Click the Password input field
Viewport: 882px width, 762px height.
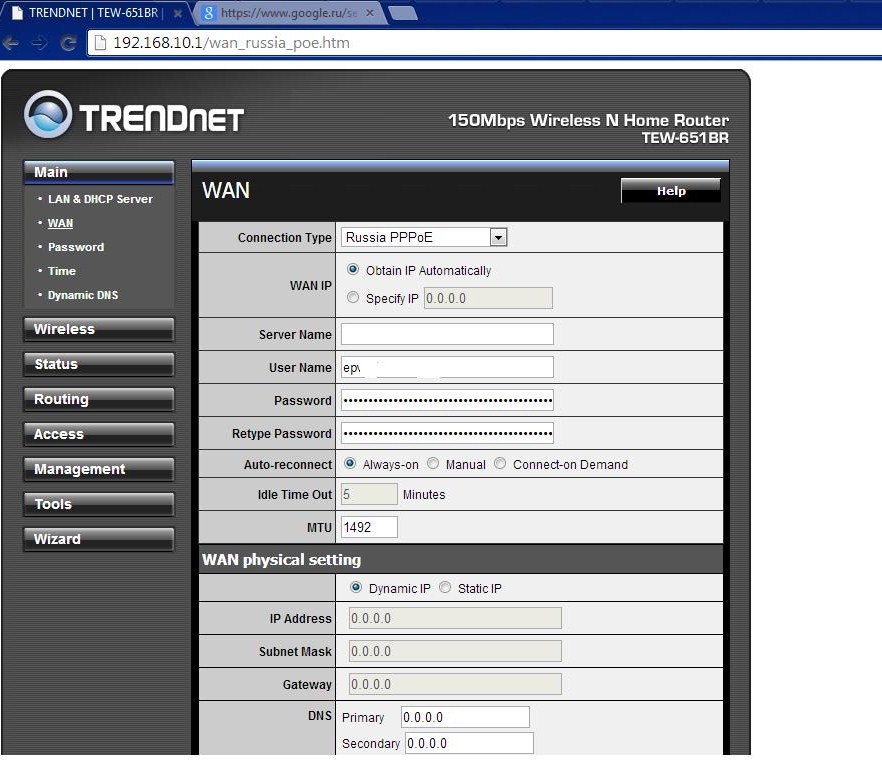coord(447,400)
